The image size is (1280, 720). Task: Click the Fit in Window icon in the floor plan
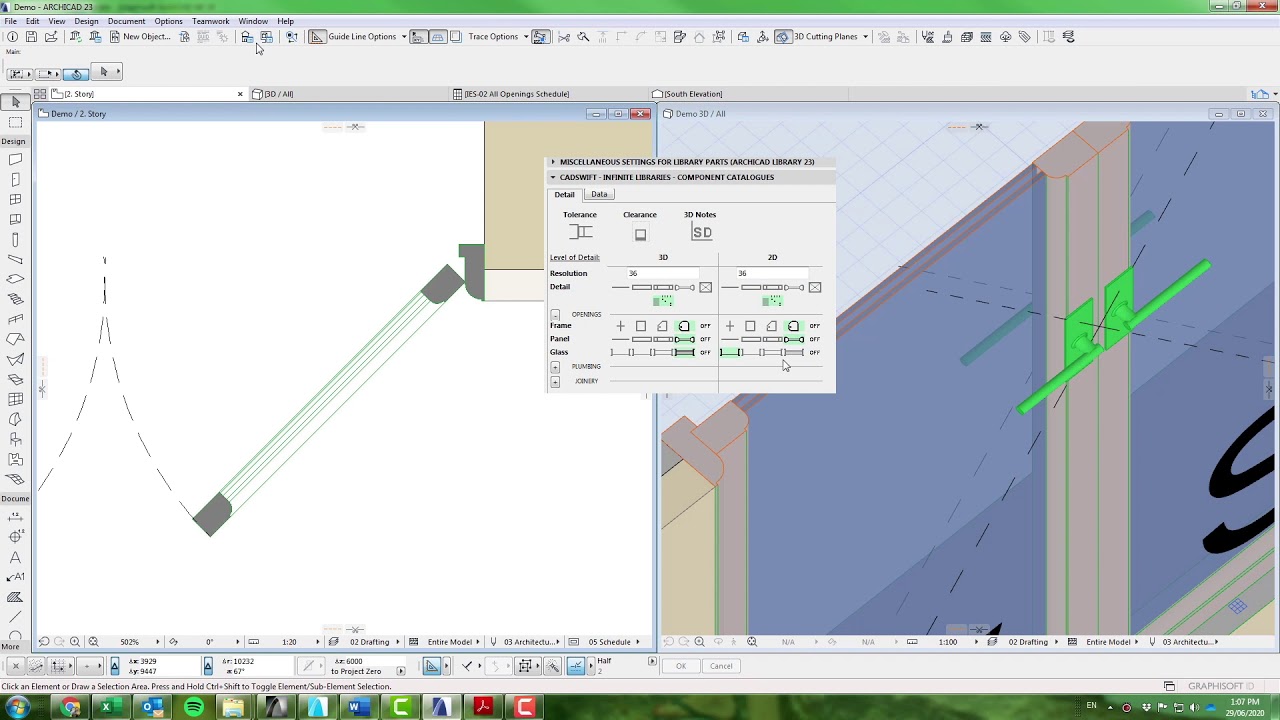(93, 642)
